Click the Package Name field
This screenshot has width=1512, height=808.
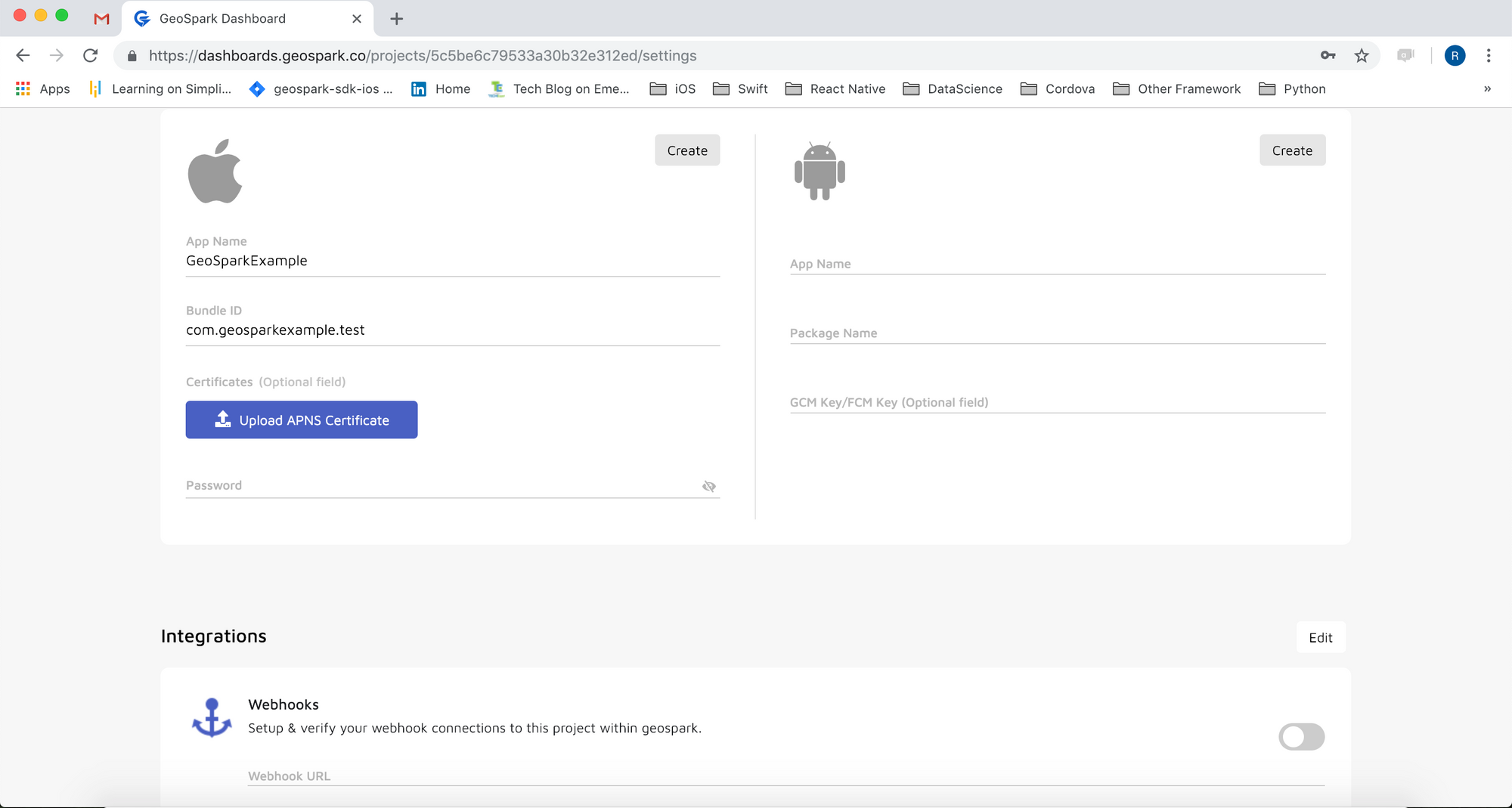[x=1058, y=333]
